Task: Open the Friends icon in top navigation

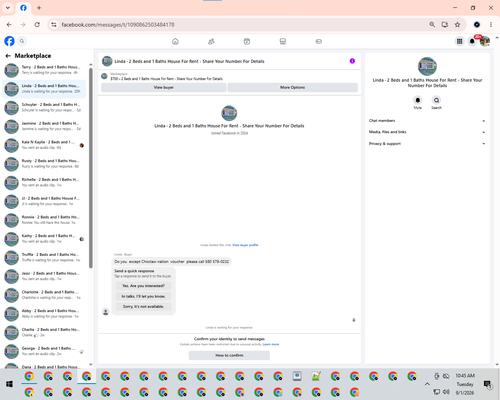Action: tap(211, 41)
